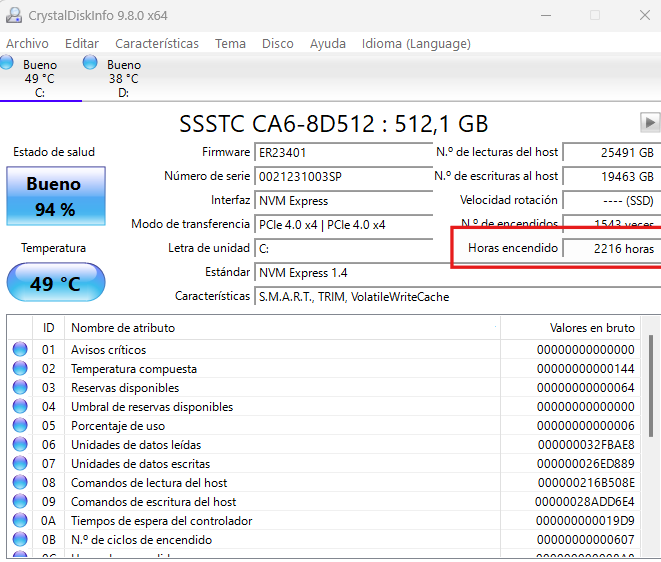
Task: Click the Interfaz field NVM Express
Action: pyautogui.click(x=343, y=200)
